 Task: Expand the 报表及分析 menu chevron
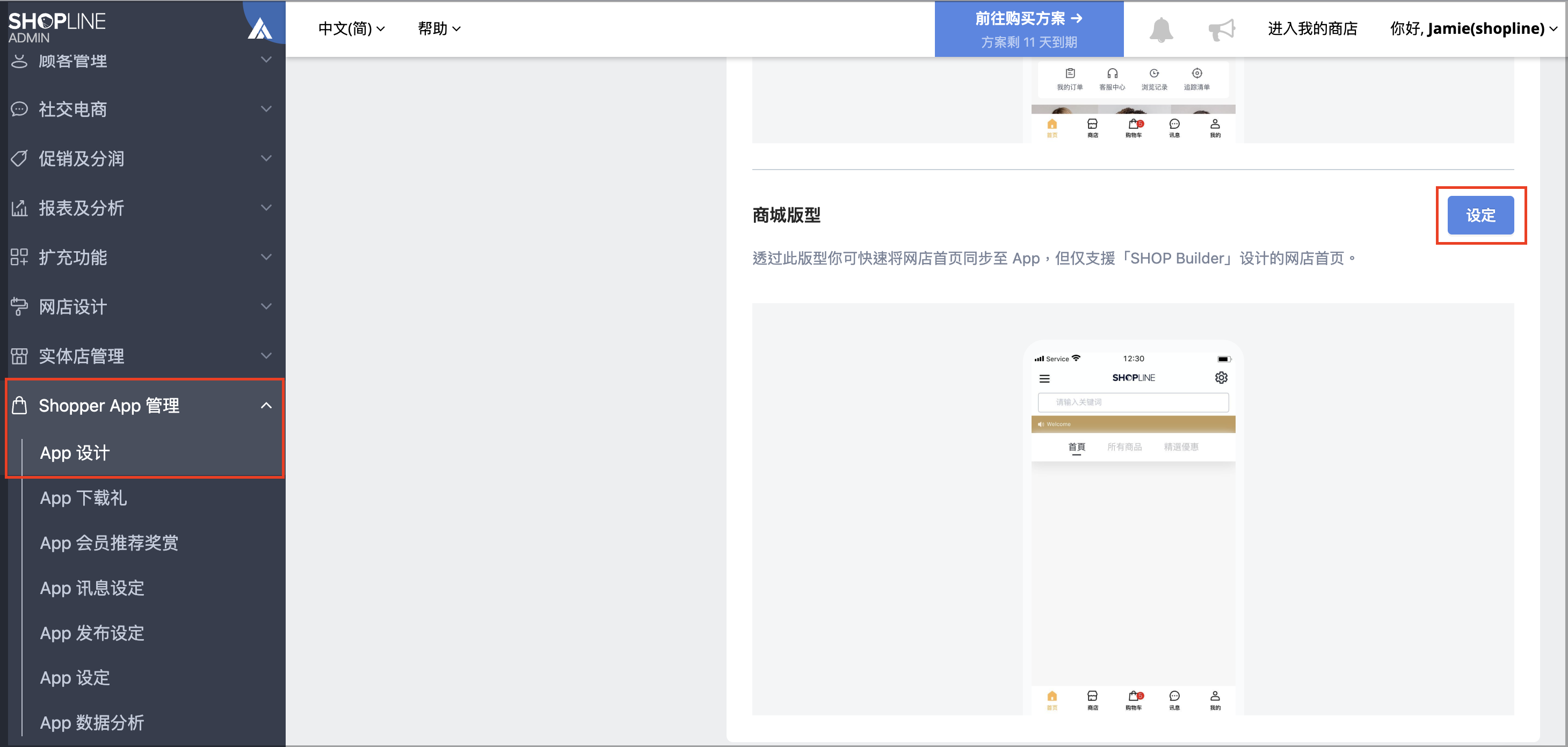[266, 208]
